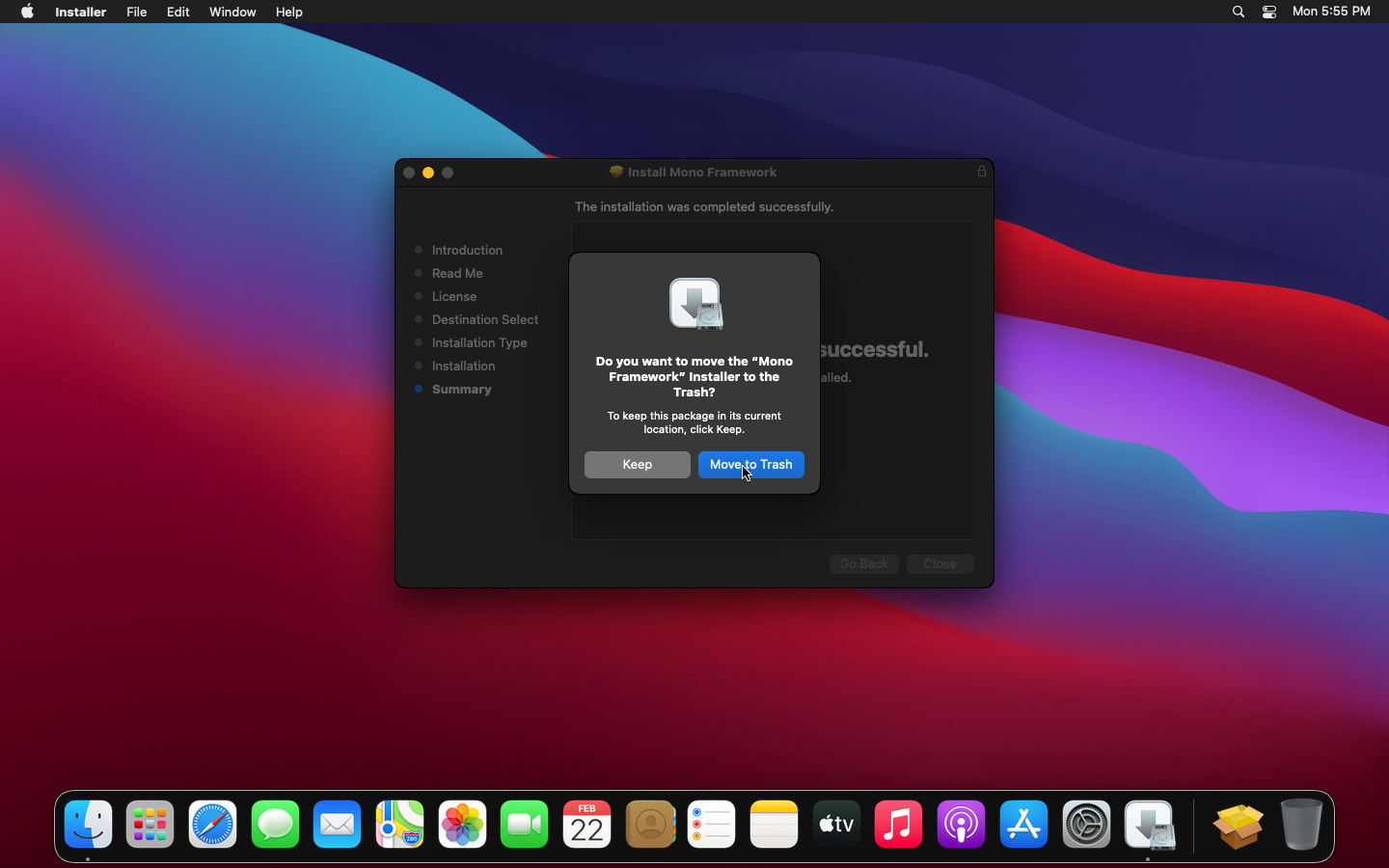Viewport: 1389px width, 868px height.
Task: Open System Preferences in the Dock
Action: 1086,825
